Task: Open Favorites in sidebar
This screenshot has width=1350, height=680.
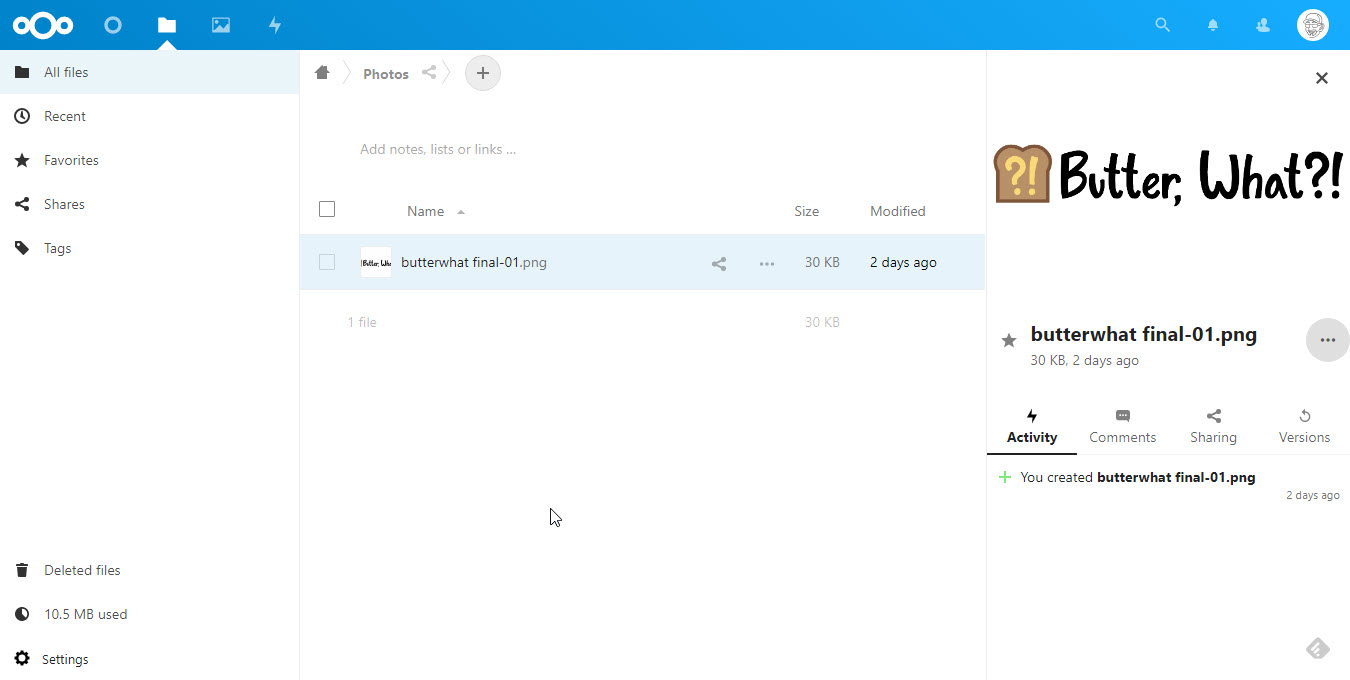Action: (149, 160)
